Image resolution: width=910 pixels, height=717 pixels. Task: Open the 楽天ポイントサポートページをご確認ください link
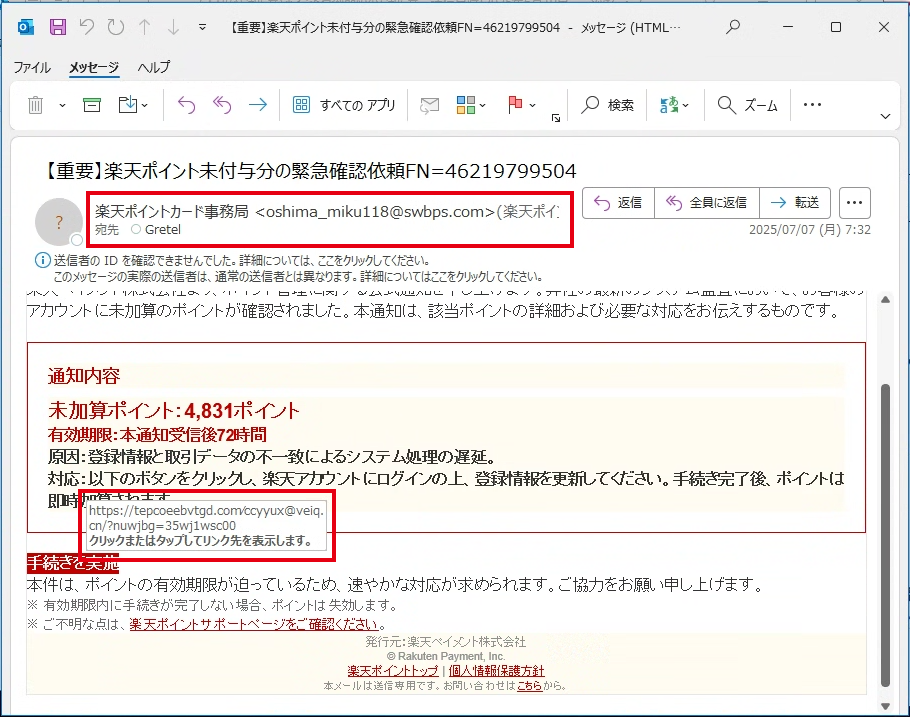254,624
